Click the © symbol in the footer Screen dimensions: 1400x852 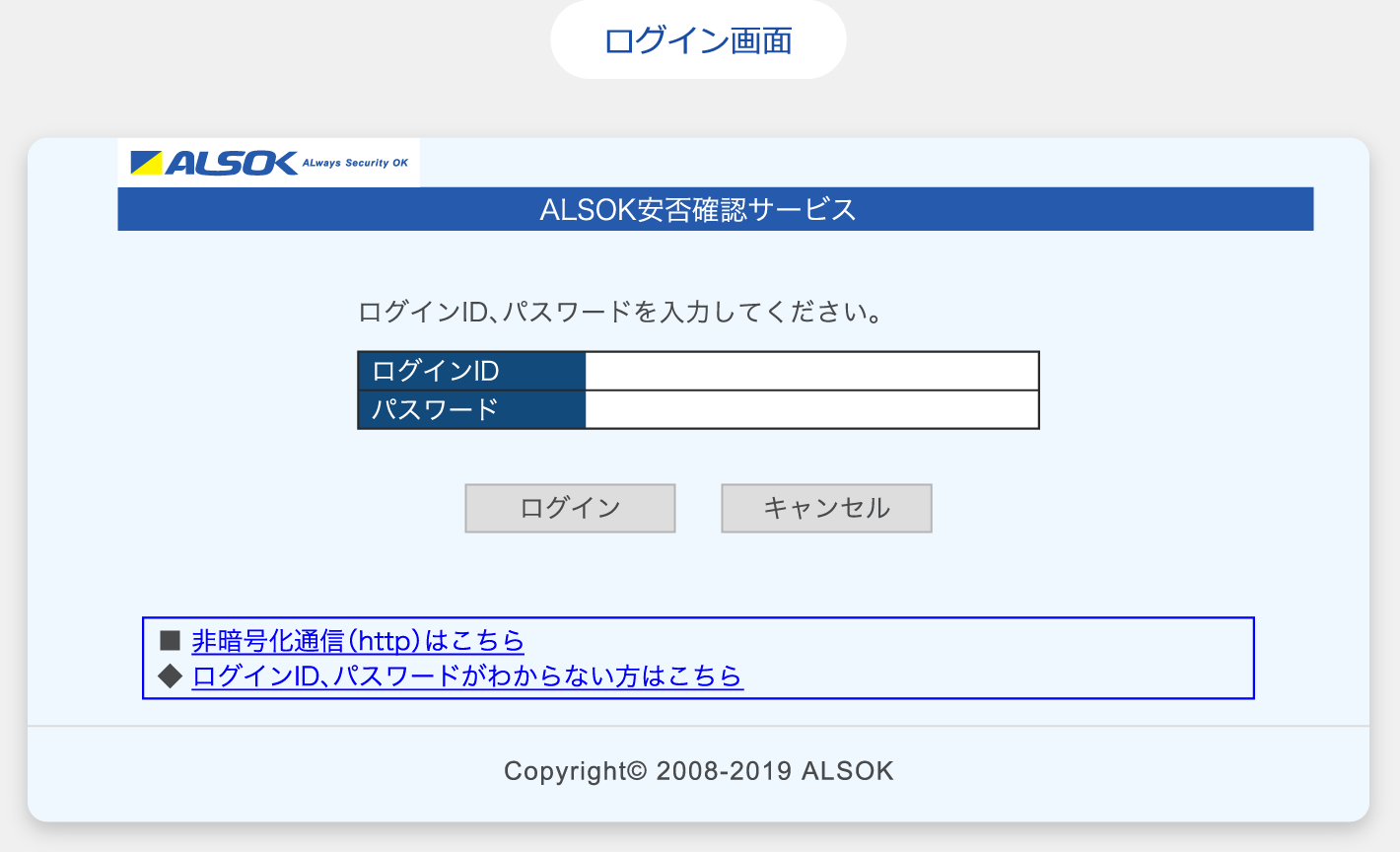coord(637,770)
